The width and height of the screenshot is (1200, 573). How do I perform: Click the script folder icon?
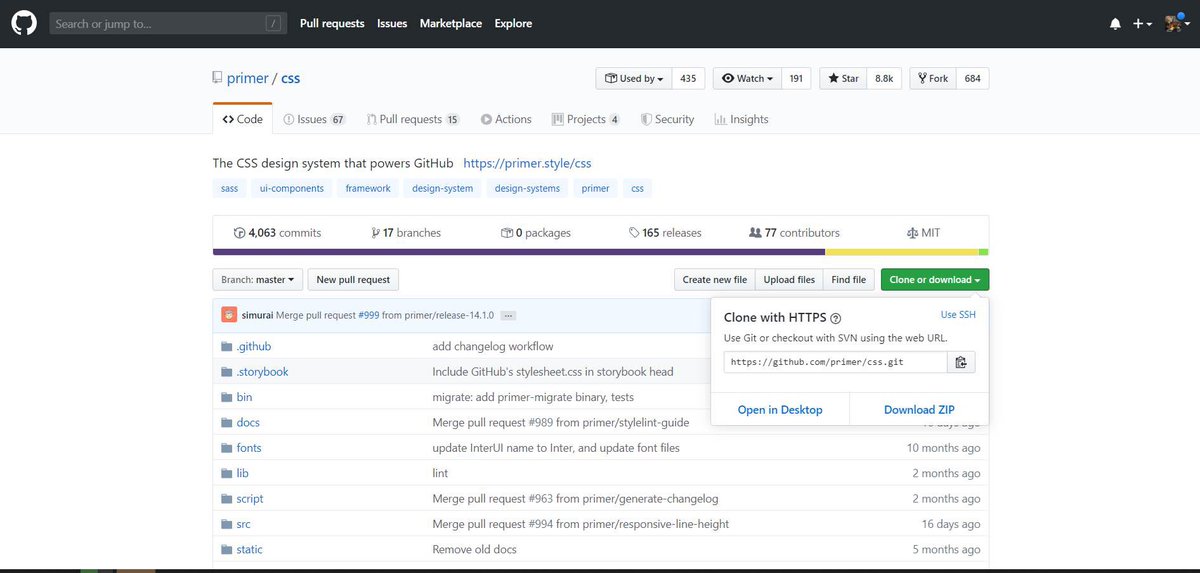tap(227, 499)
